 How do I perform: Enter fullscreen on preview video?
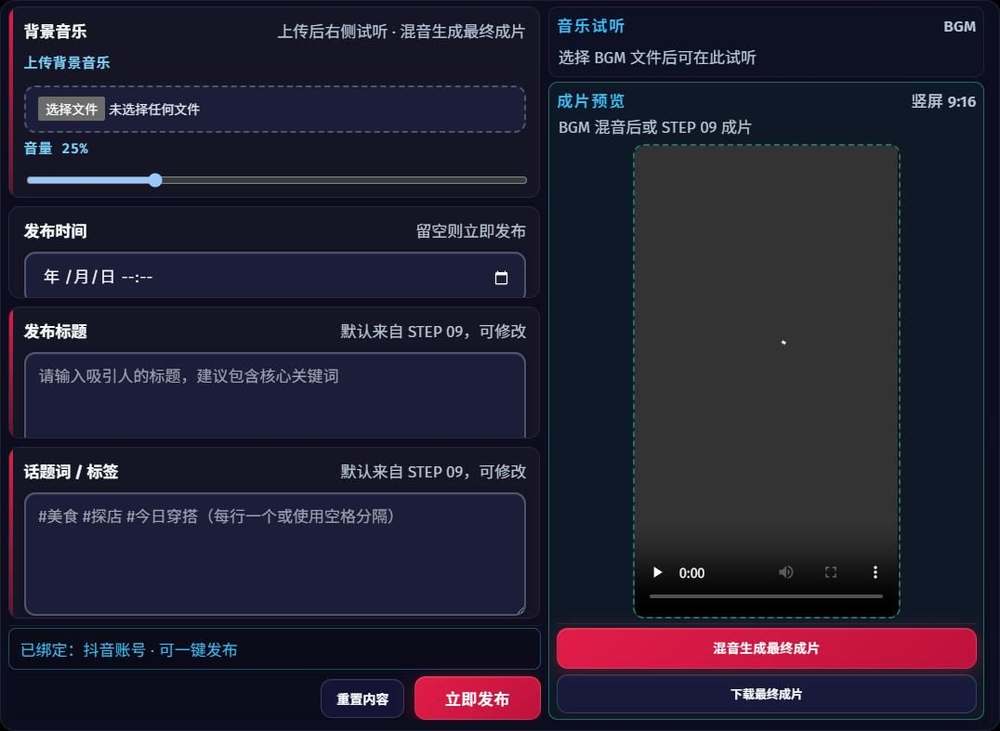coord(830,572)
